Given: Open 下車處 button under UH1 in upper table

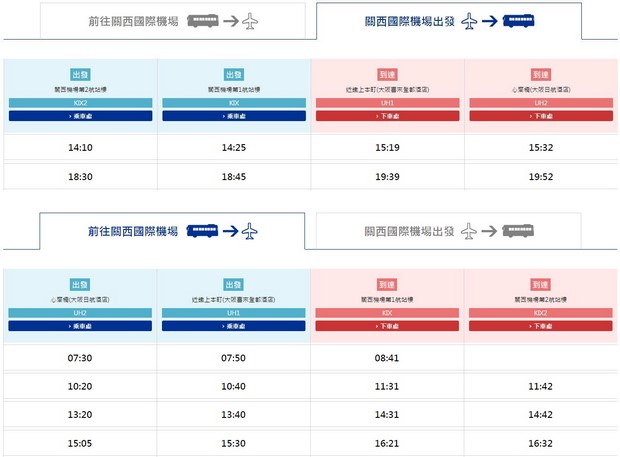Looking at the screenshot, I should (388, 116).
